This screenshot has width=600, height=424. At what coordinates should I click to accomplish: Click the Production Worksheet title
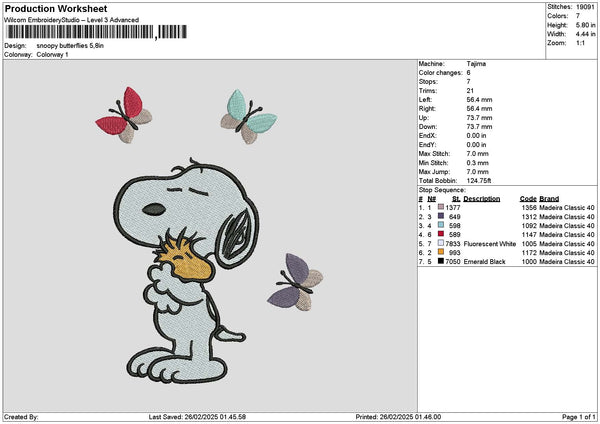(56, 9)
